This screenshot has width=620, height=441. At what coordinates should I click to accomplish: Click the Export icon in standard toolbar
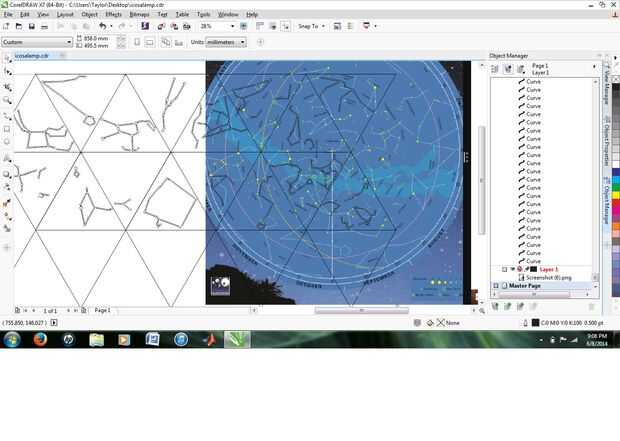tap(174, 26)
